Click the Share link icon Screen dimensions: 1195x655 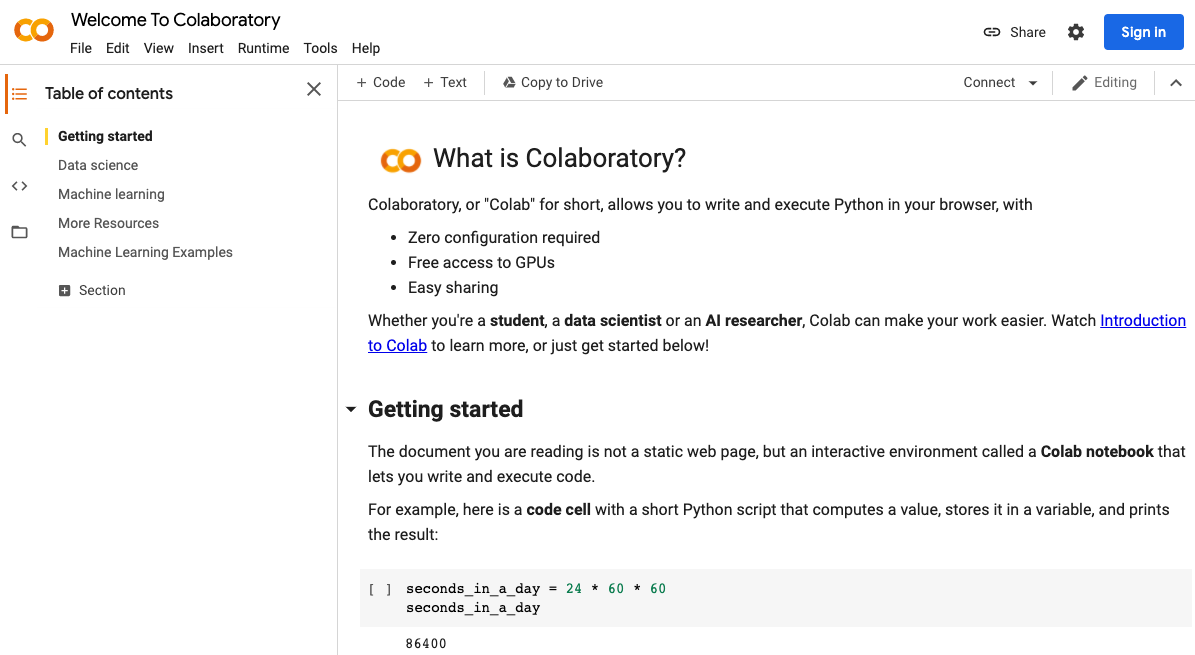992,32
